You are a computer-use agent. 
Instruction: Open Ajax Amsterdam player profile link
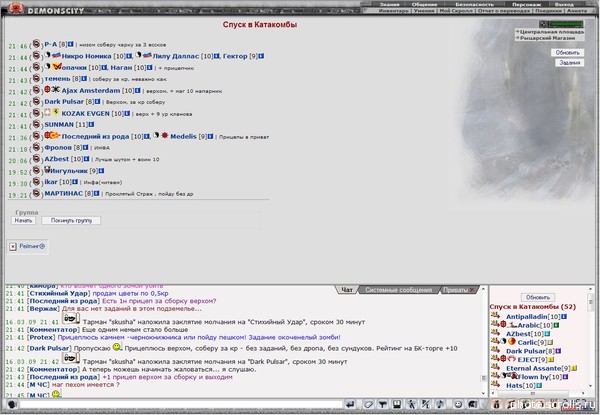click(x=91, y=91)
